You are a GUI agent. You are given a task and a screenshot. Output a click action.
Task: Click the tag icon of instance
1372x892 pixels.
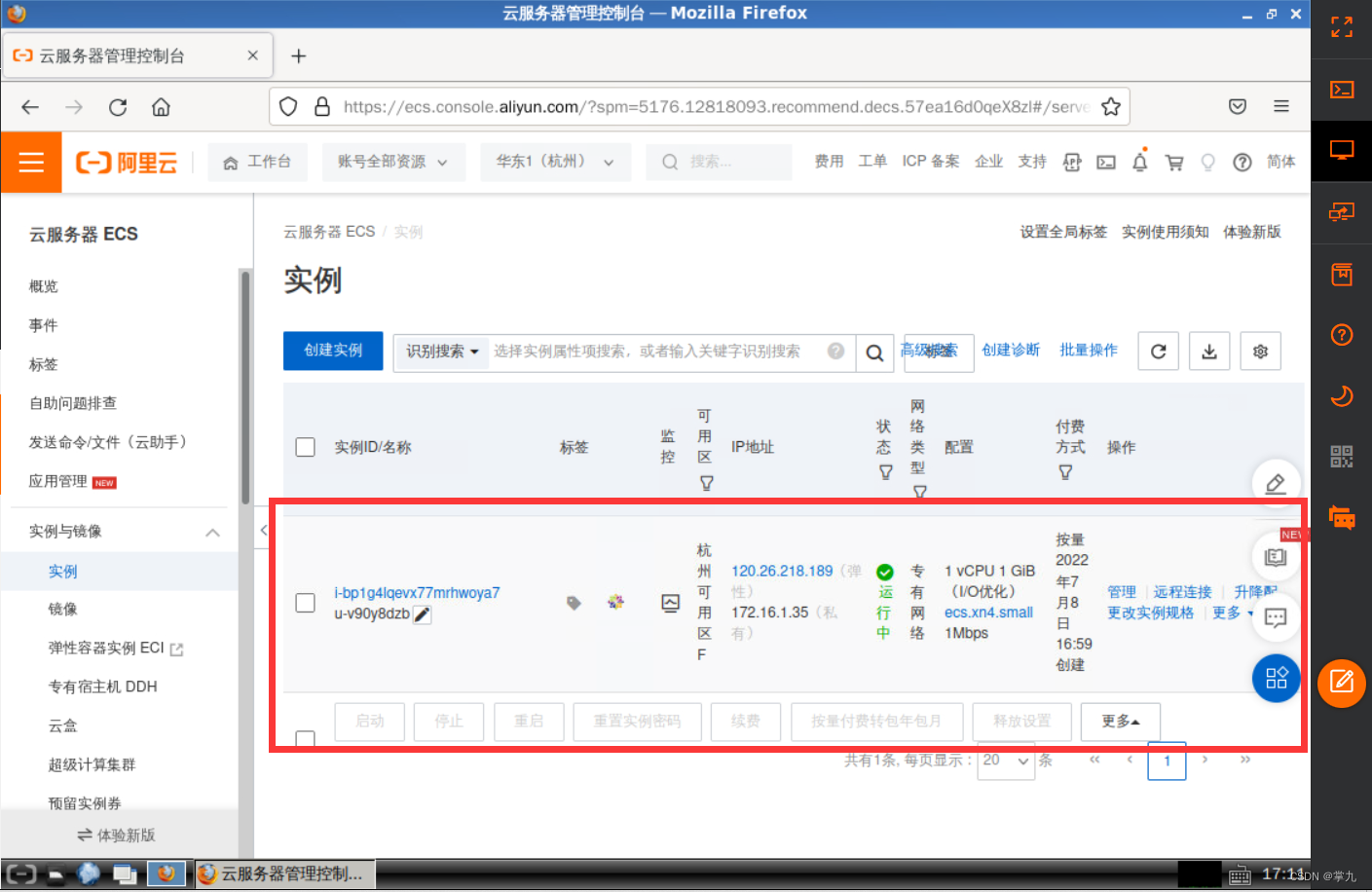tap(575, 603)
